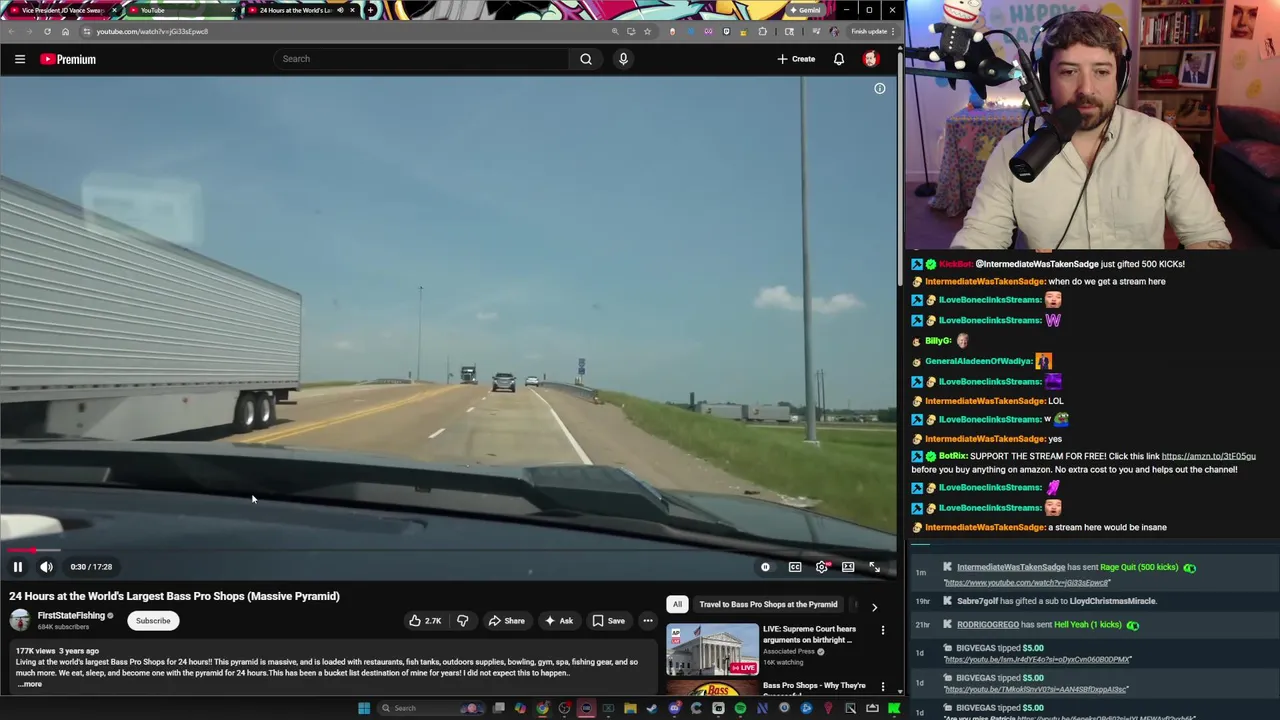
Task: Pause the YouTube video
Action: [x=18, y=567]
